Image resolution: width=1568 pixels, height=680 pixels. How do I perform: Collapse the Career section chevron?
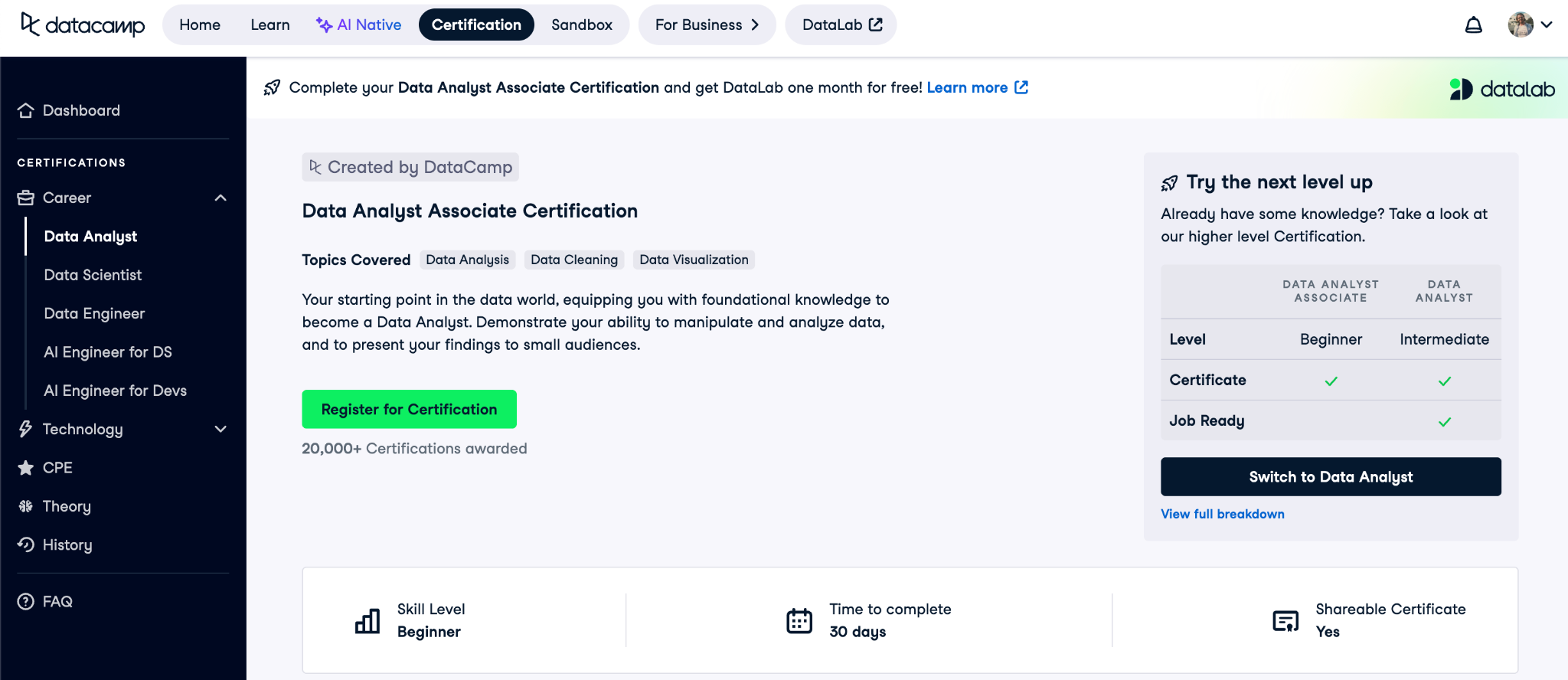click(220, 198)
